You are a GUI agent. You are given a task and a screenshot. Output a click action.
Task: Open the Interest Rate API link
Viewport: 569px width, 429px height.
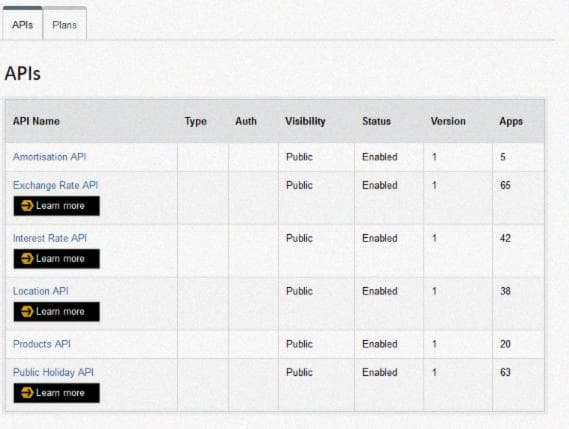[x=50, y=238]
